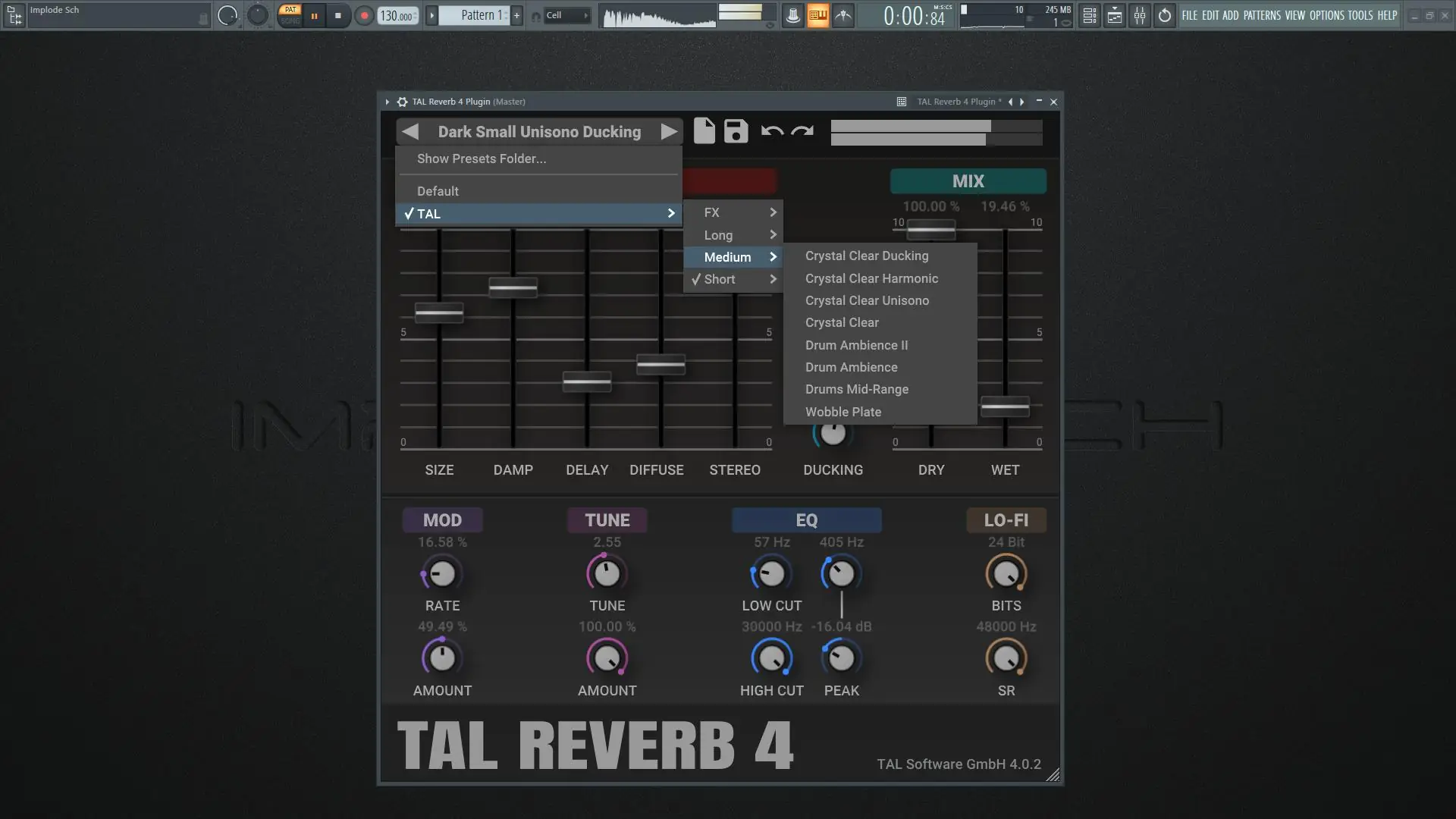Toggle the LO-FI section on/off

1006,520
